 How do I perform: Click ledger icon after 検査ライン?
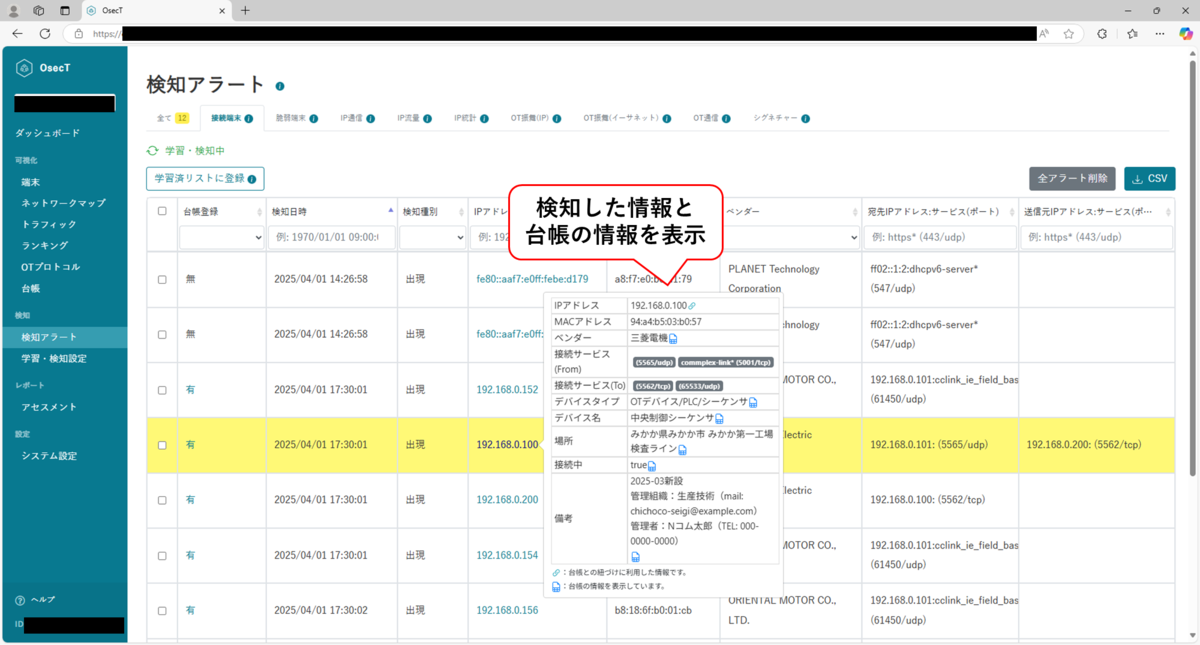[x=683, y=451]
